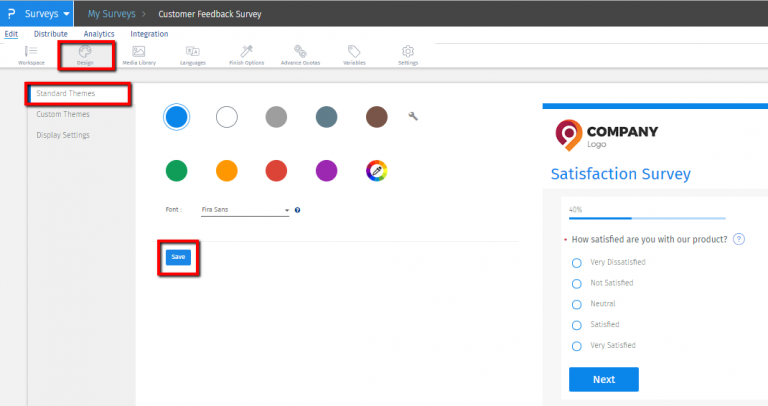Open the Settings gear icon
Image resolution: width=768 pixels, height=406 pixels.
click(408, 52)
